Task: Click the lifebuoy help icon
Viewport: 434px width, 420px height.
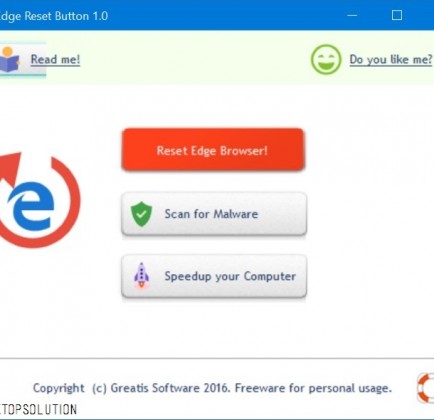Action: pyautogui.click(x=426, y=388)
